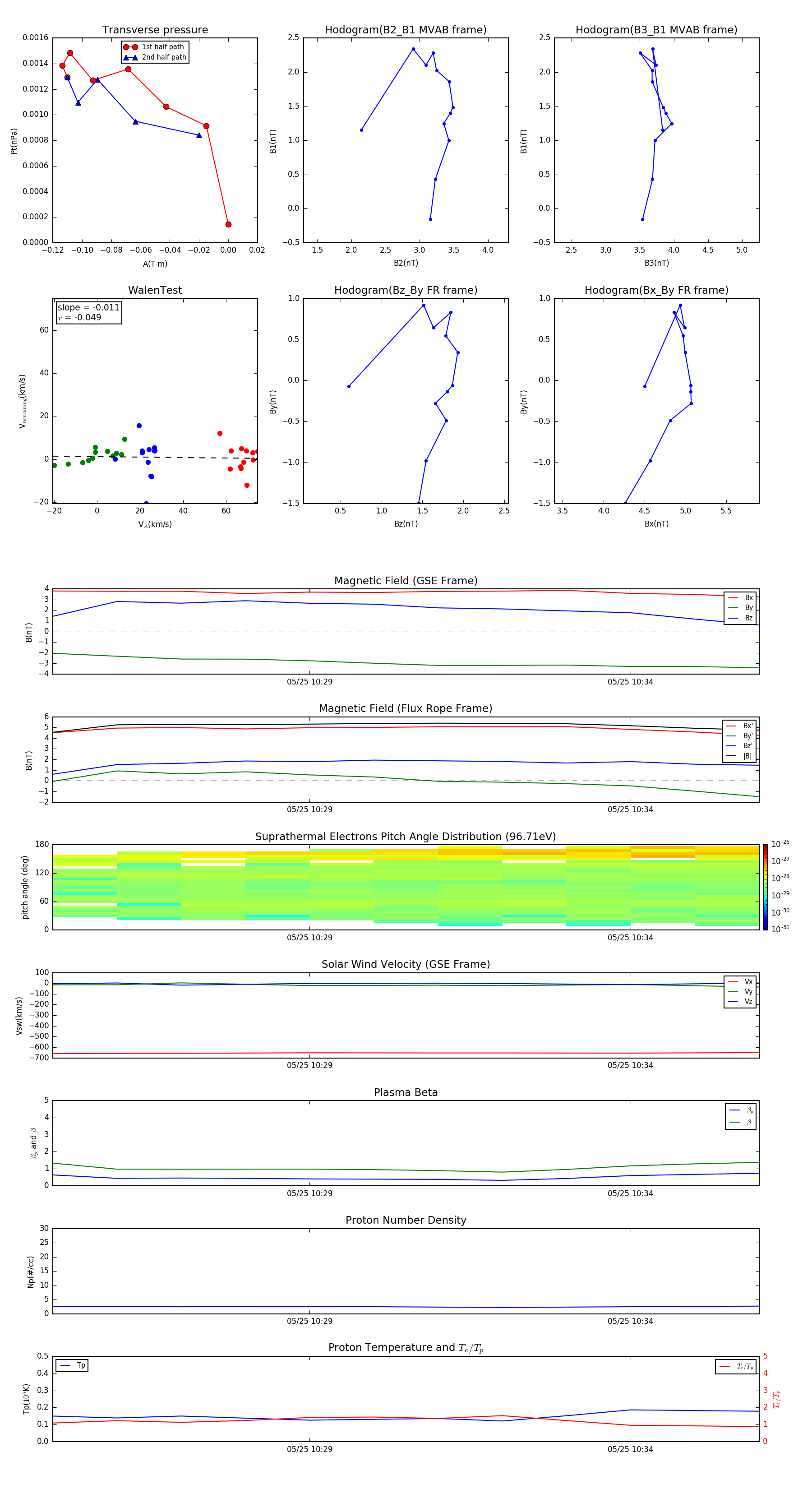The image size is (812, 1489).
Task: Click 'Bx' in GSE magnetic field legend
Action: pos(741,598)
